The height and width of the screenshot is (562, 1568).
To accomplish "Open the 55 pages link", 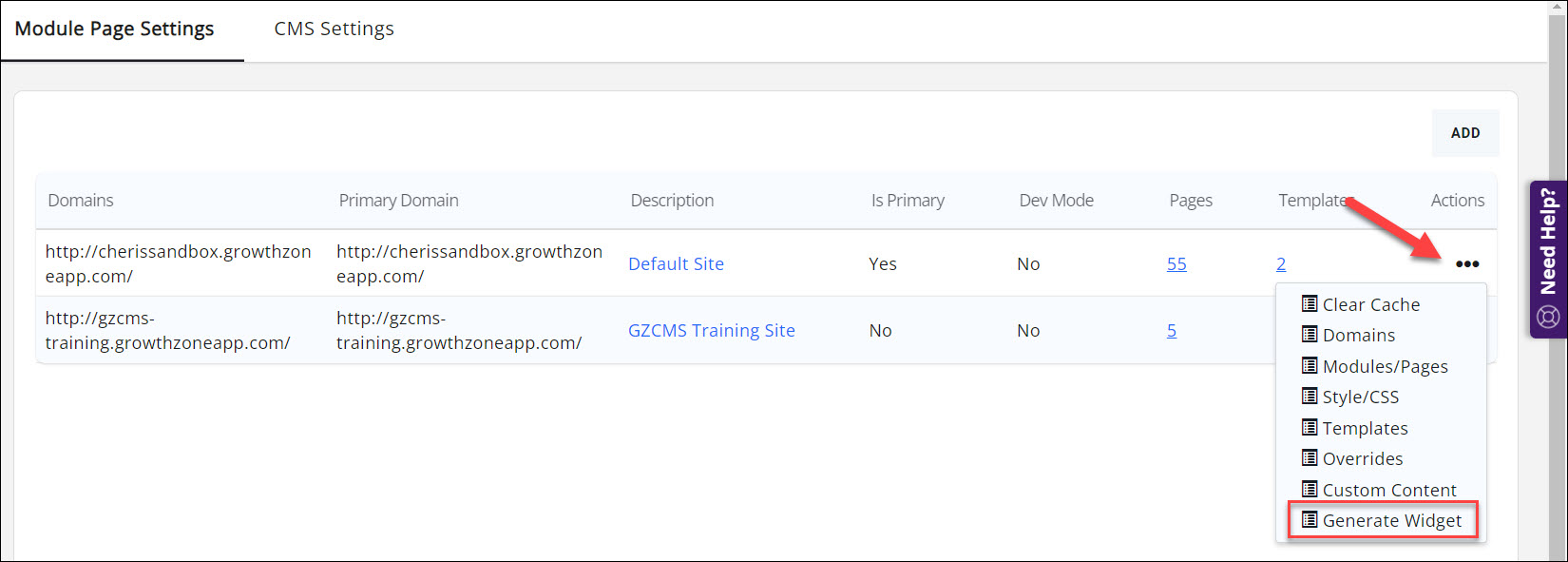I will pos(1176,264).
